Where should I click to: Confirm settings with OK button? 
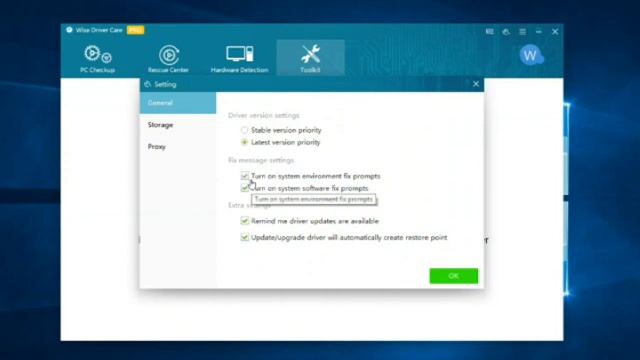(453, 276)
